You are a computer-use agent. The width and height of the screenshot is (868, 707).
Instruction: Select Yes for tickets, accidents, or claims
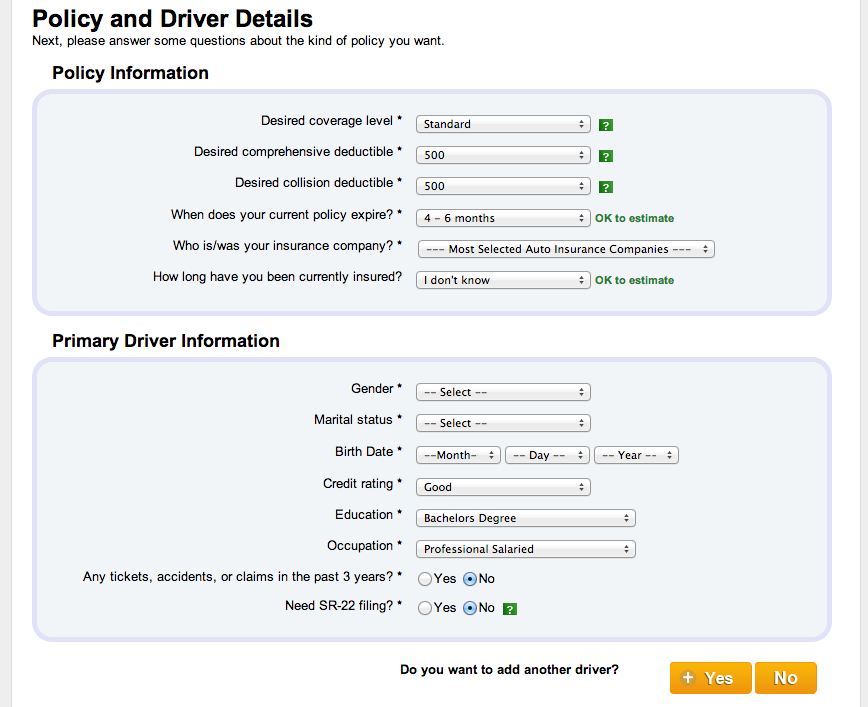coord(425,578)
